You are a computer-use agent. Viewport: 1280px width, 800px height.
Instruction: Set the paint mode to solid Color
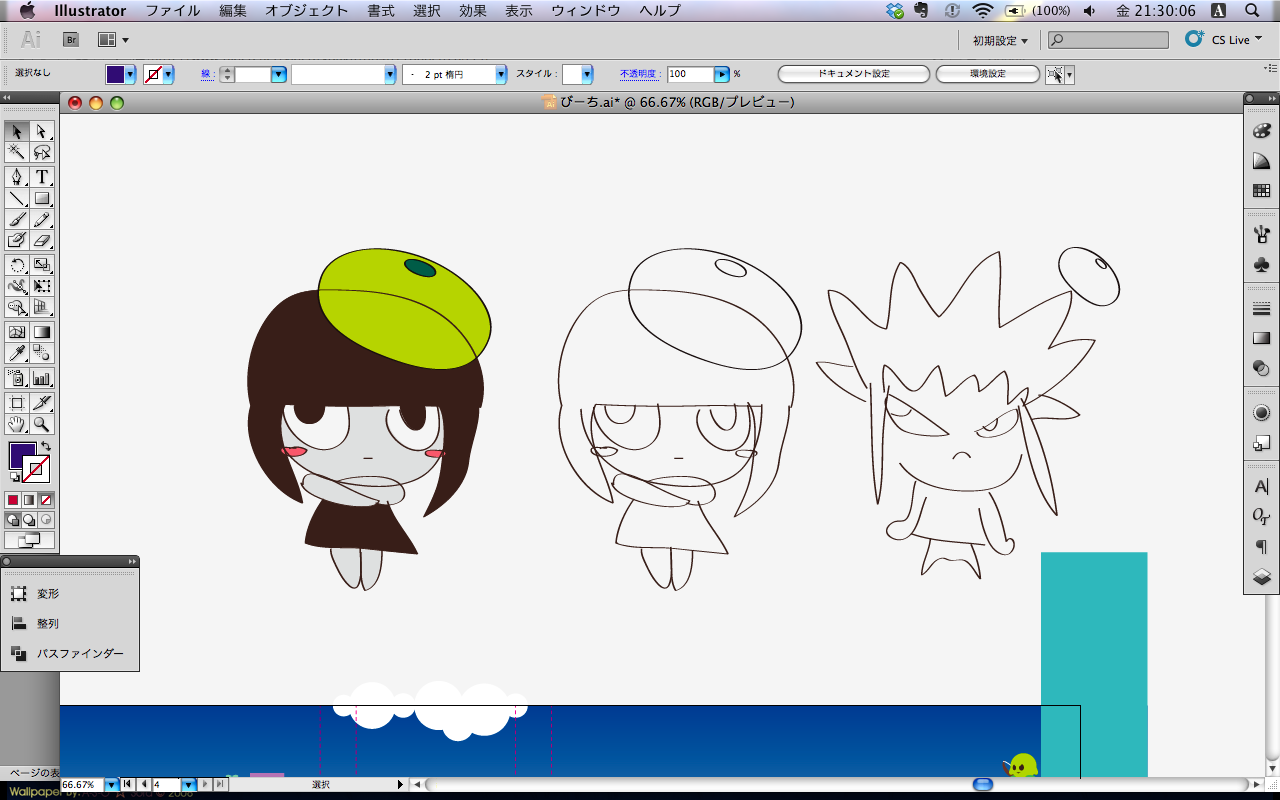click(13, 500)
